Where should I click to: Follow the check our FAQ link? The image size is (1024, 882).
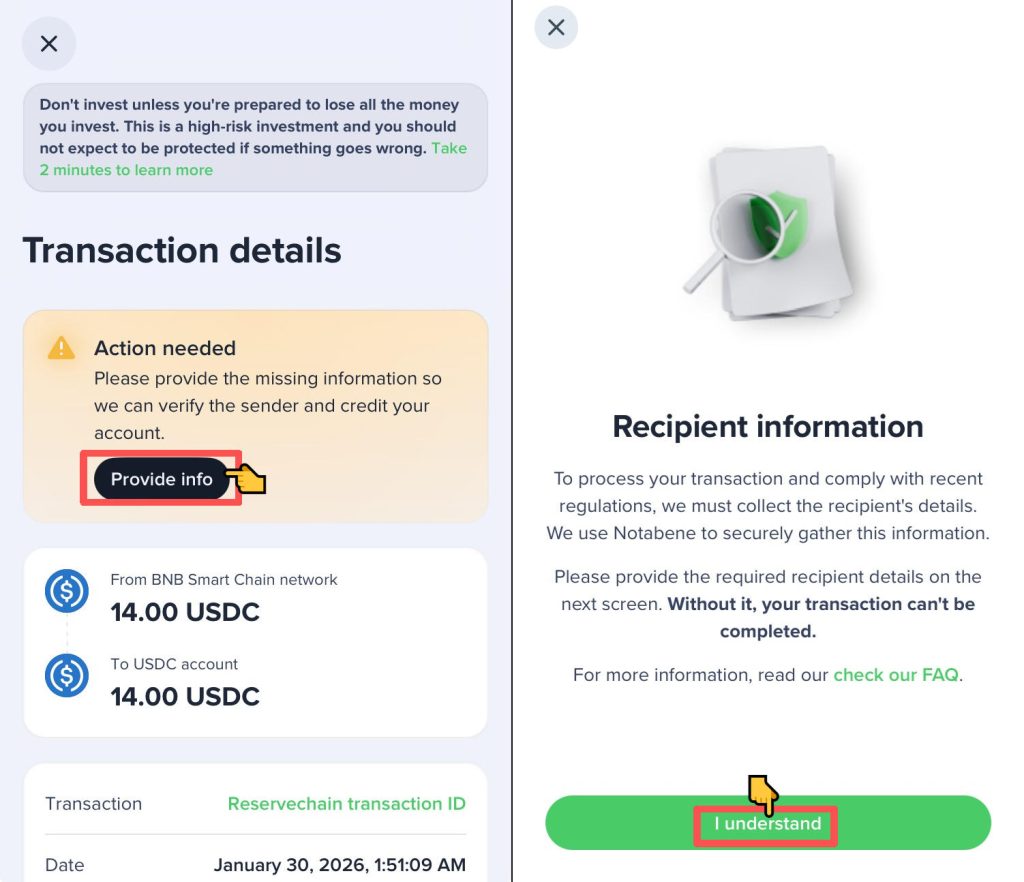coord(895,675)
